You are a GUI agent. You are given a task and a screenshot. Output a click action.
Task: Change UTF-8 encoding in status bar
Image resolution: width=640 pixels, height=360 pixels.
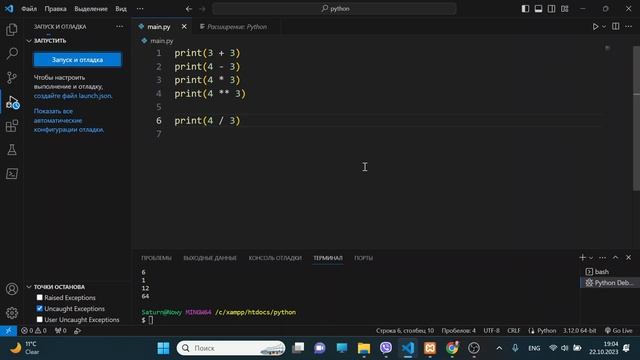(x=491, y=331)
